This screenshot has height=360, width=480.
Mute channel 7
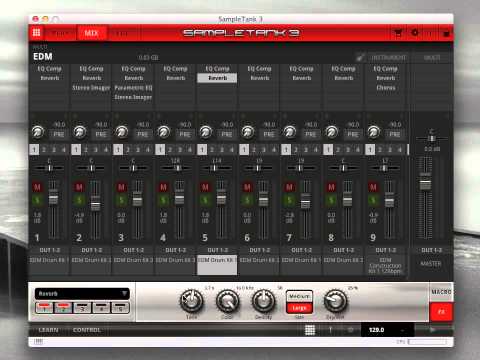(289, 187)
